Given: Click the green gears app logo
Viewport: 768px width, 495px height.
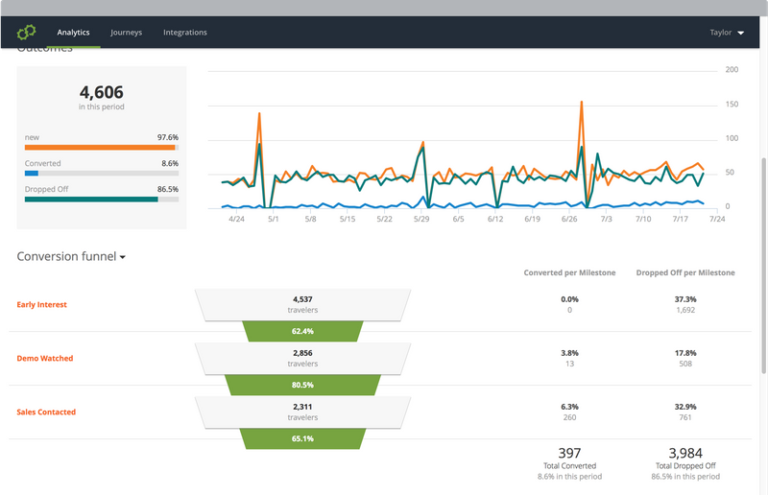Looking at the screenshot, I should (x=26, y=32).
